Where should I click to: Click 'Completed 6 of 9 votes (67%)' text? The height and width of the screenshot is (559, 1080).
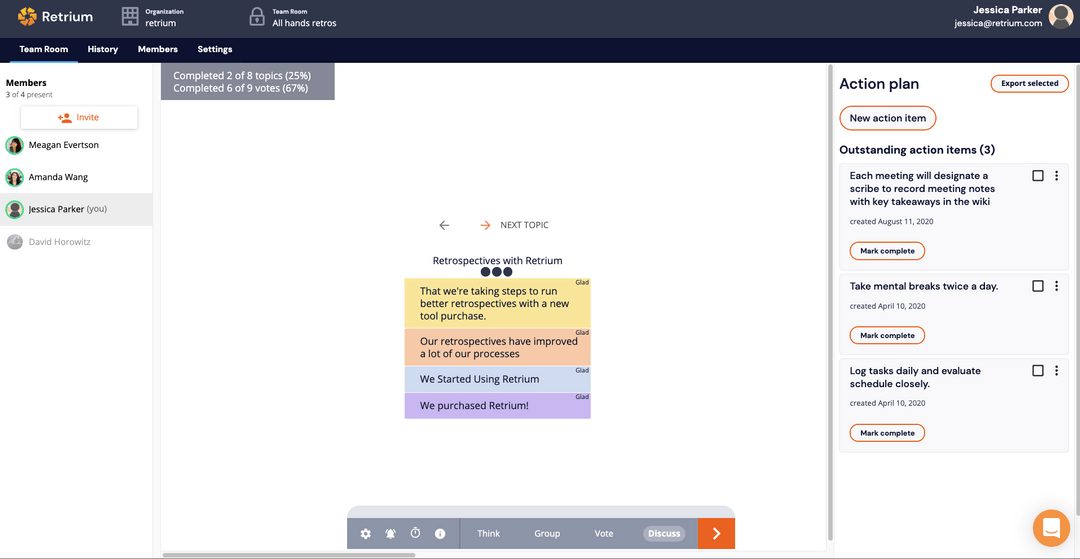point(240,88)
